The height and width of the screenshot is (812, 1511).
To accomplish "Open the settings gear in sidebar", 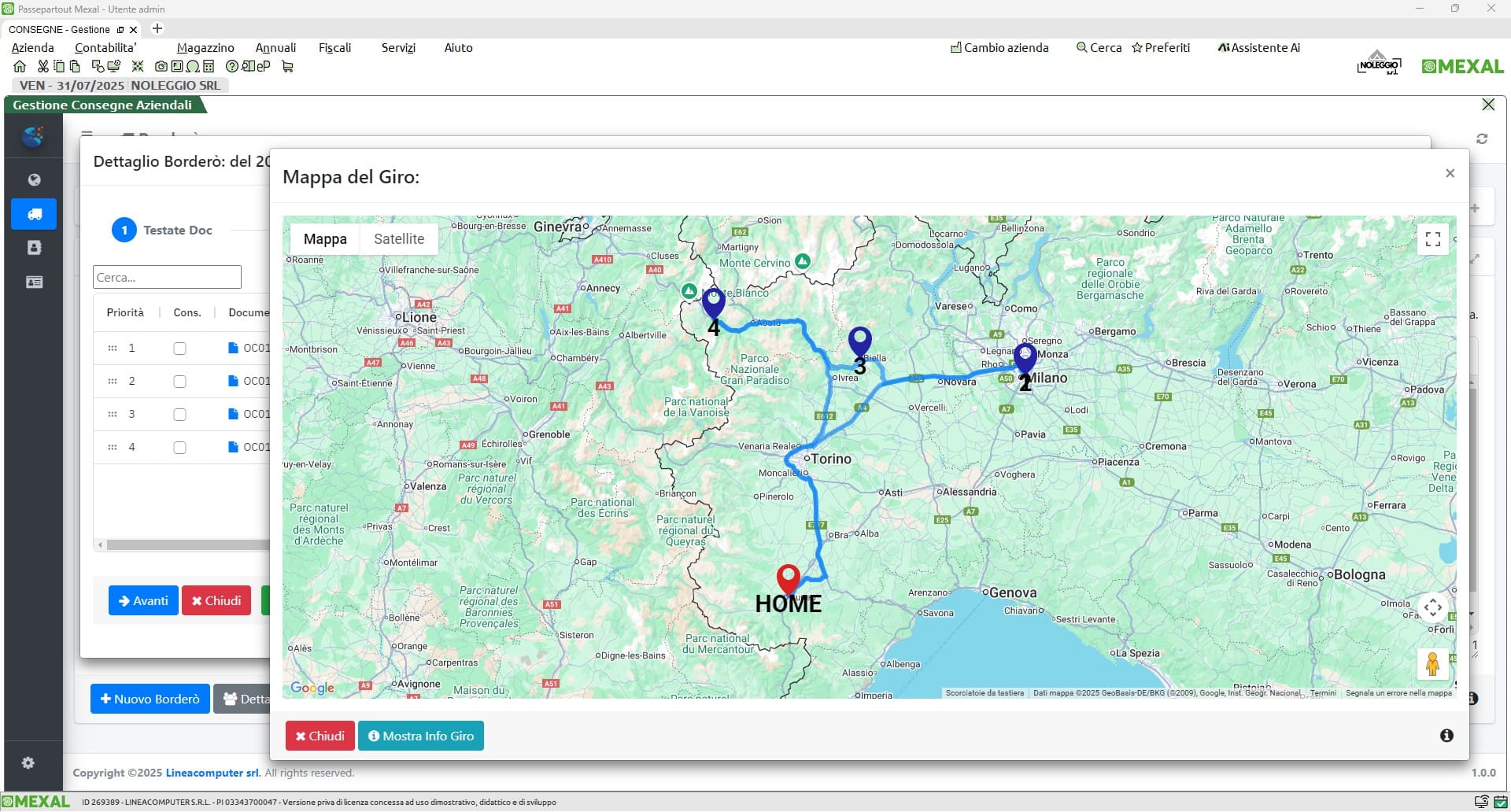I will click(28, 763).
